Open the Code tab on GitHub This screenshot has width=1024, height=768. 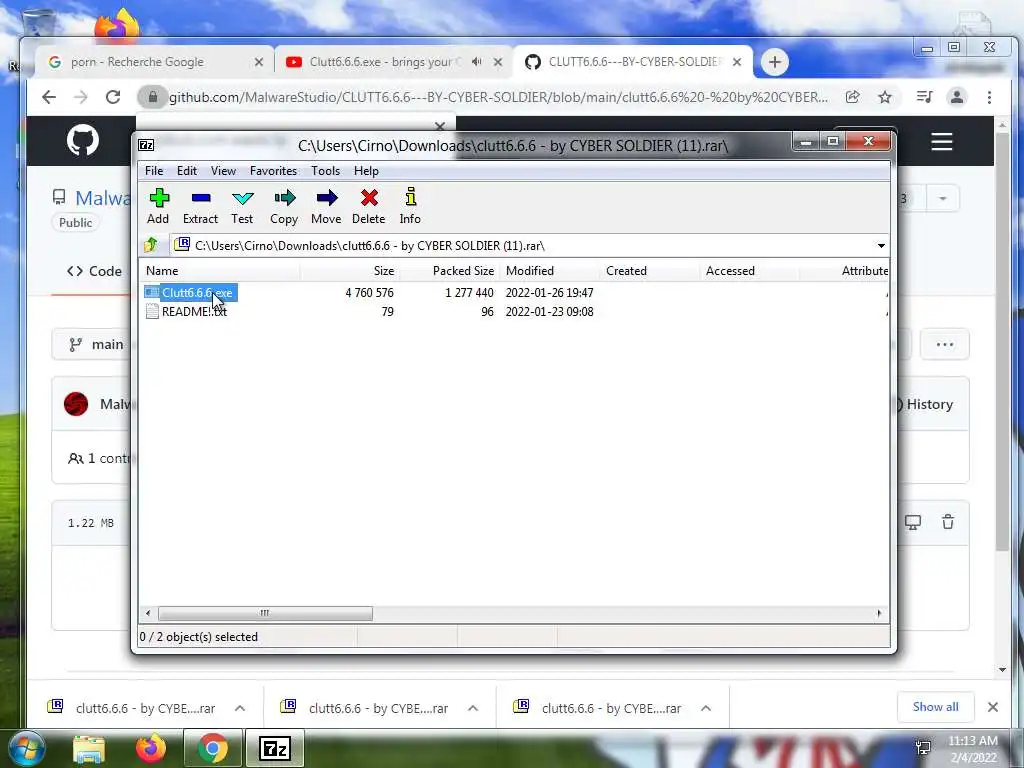tap(95, 271)
